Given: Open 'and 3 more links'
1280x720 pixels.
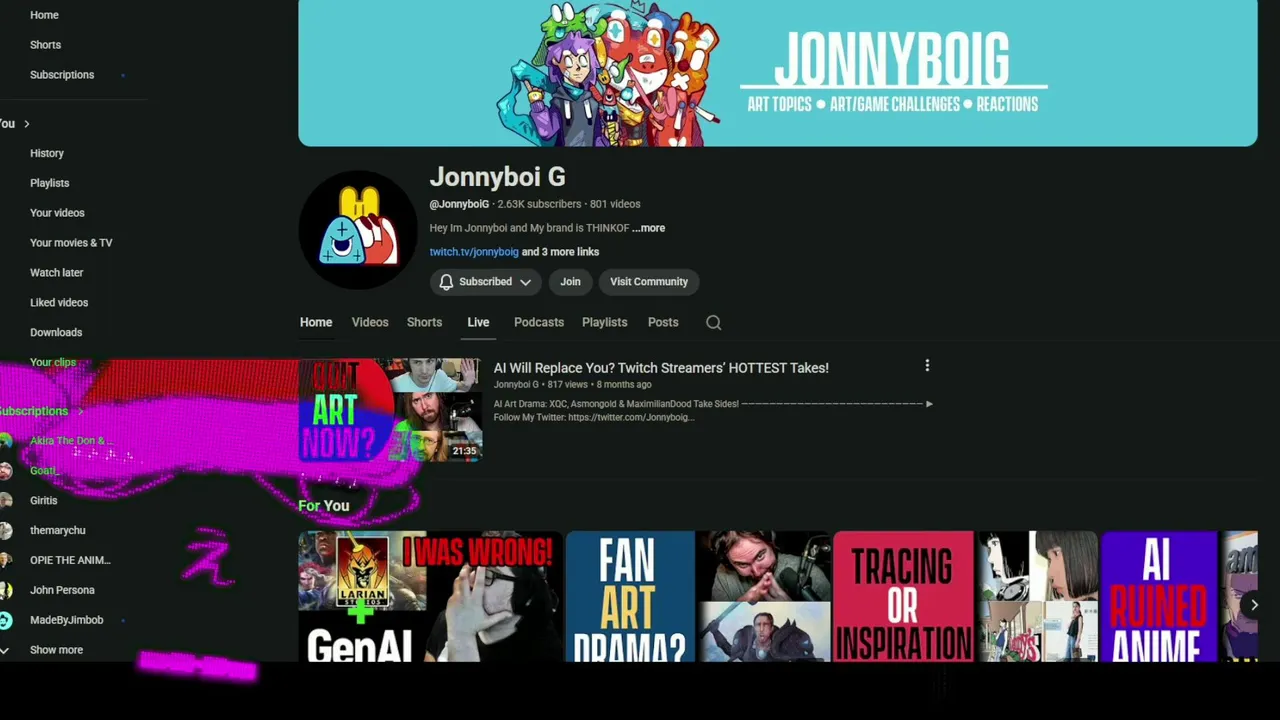Looking at the screenshot, I should (560, 252).
